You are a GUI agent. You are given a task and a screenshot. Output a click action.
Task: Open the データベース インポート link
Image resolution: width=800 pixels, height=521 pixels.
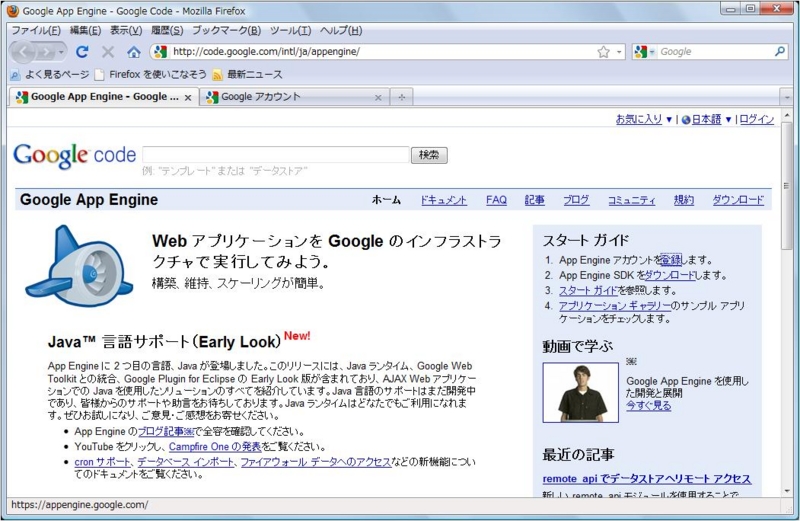click(x=186, y=462)
